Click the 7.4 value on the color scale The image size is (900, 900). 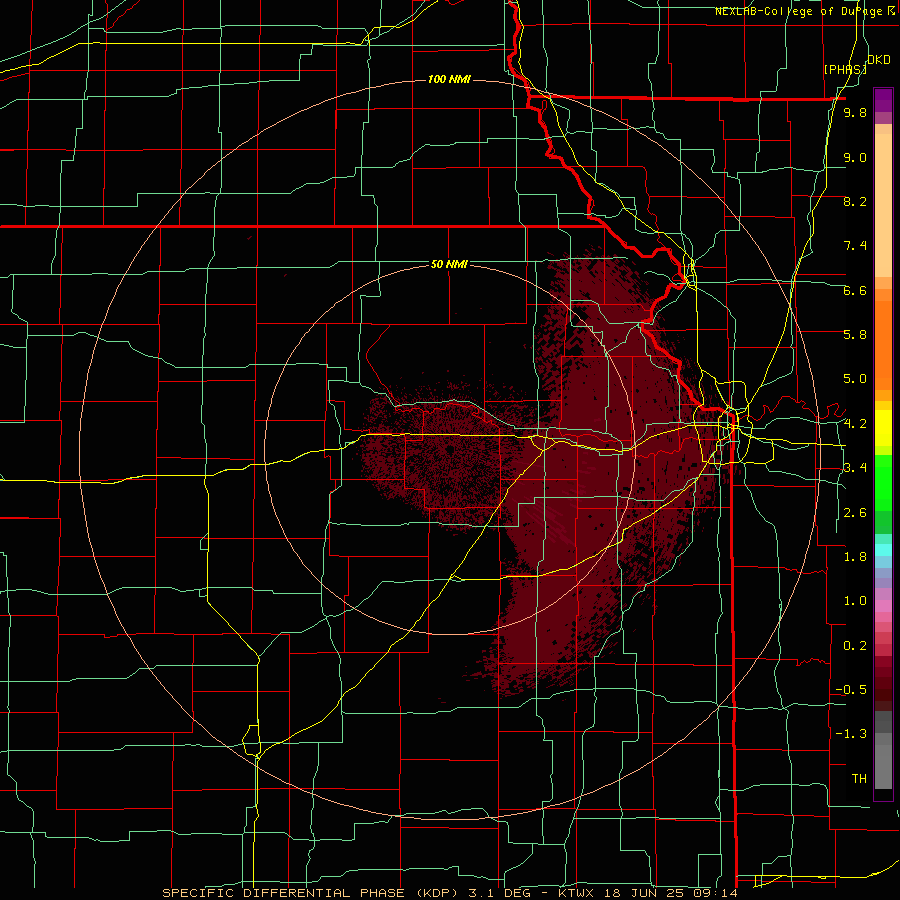click(x=855, y=246)
